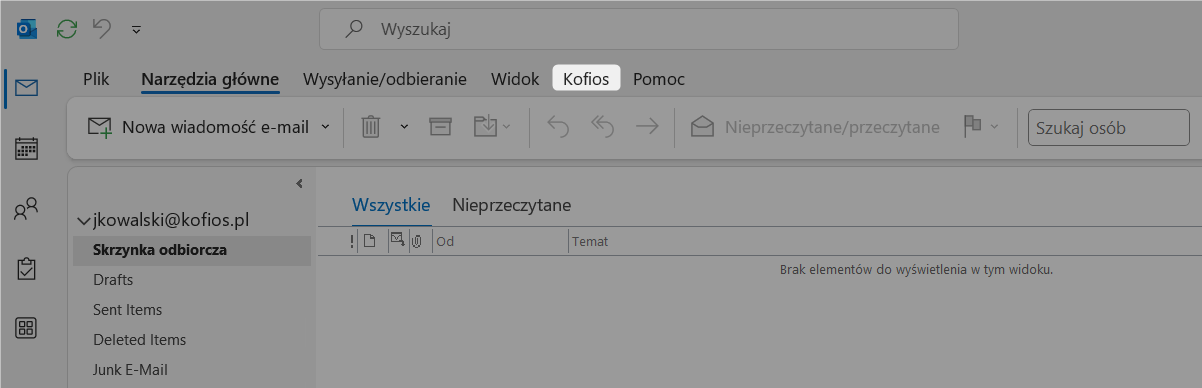Open the Tasks icon in sidebar
Image resolution: width=1202 pixels, height=388 pixels.
(x=27, y=268)
